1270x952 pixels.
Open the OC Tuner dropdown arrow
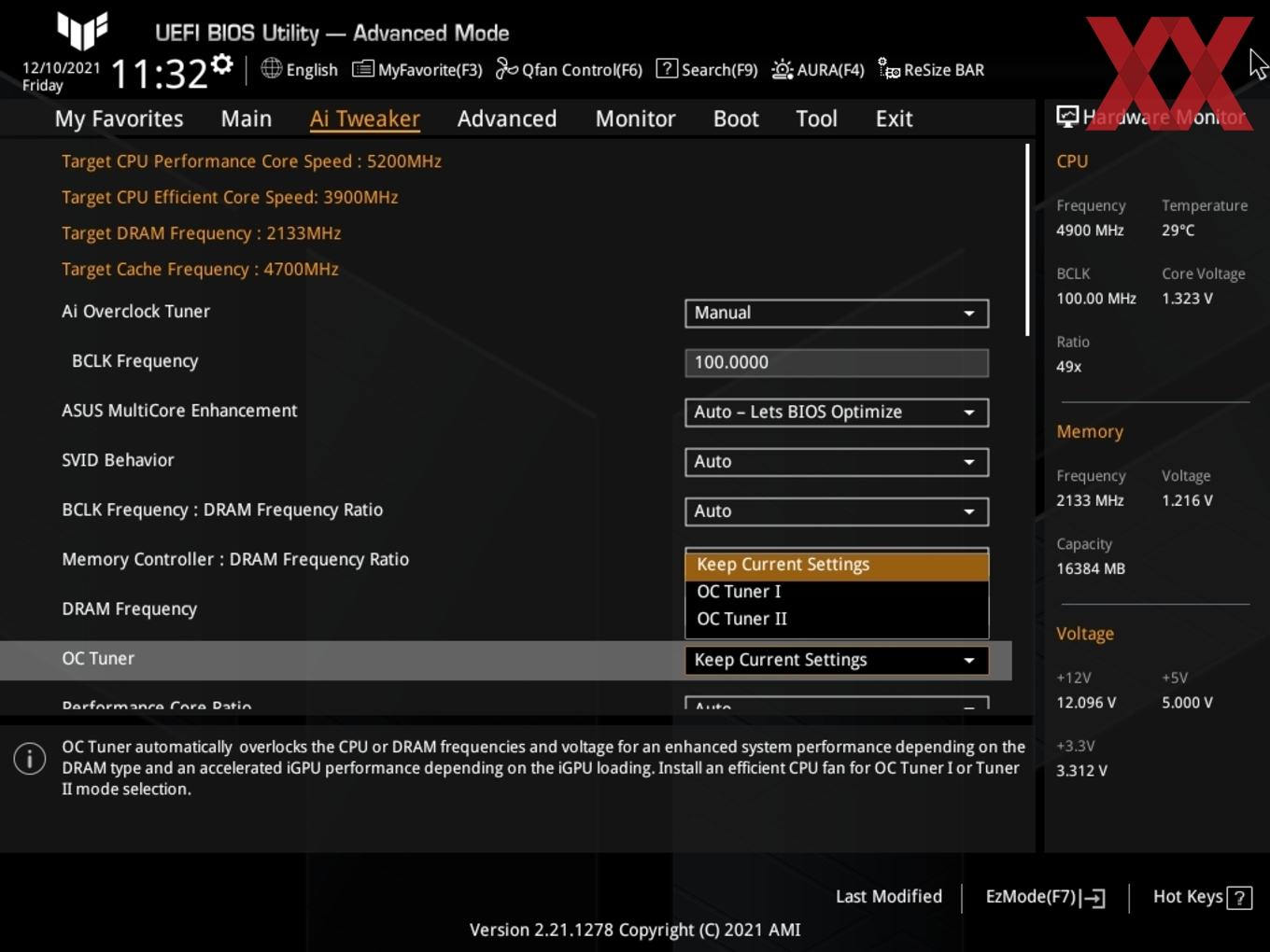(969, 661)
